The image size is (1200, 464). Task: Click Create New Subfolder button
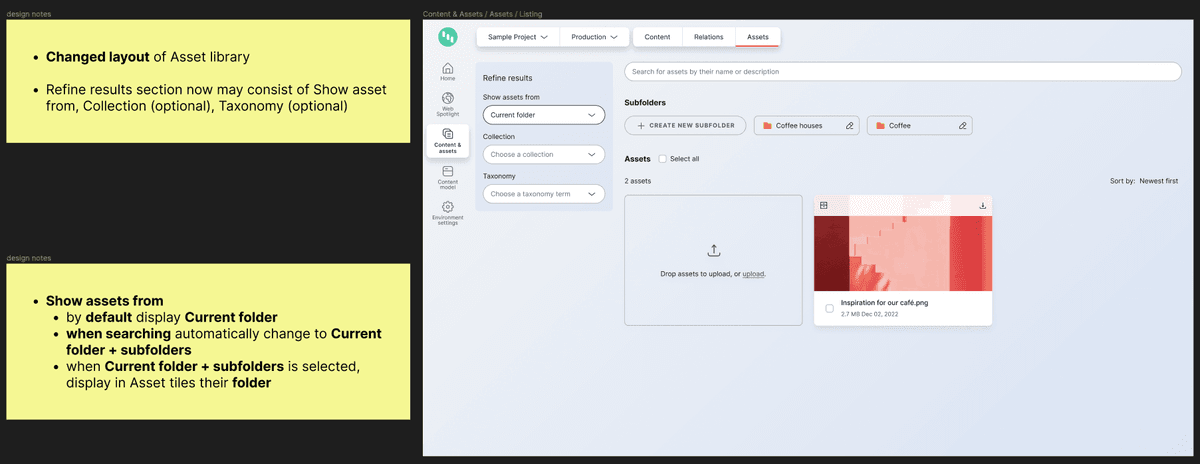click(685, 126)
